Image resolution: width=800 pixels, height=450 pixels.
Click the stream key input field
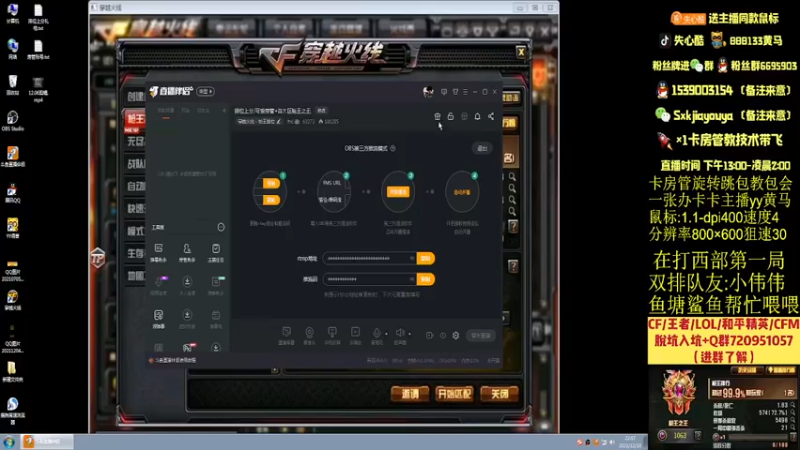[369, 279]
